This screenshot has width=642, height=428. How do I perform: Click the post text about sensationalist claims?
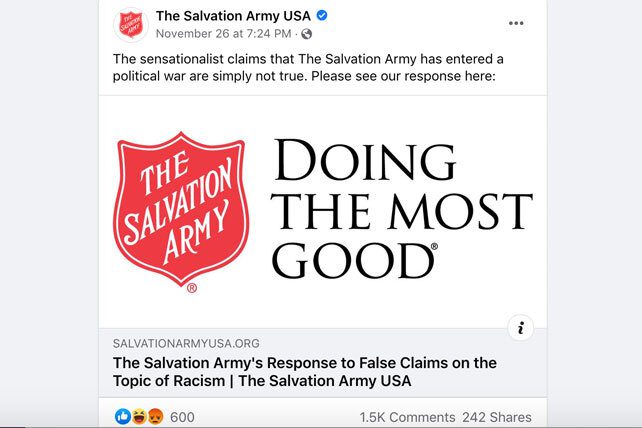308,68
